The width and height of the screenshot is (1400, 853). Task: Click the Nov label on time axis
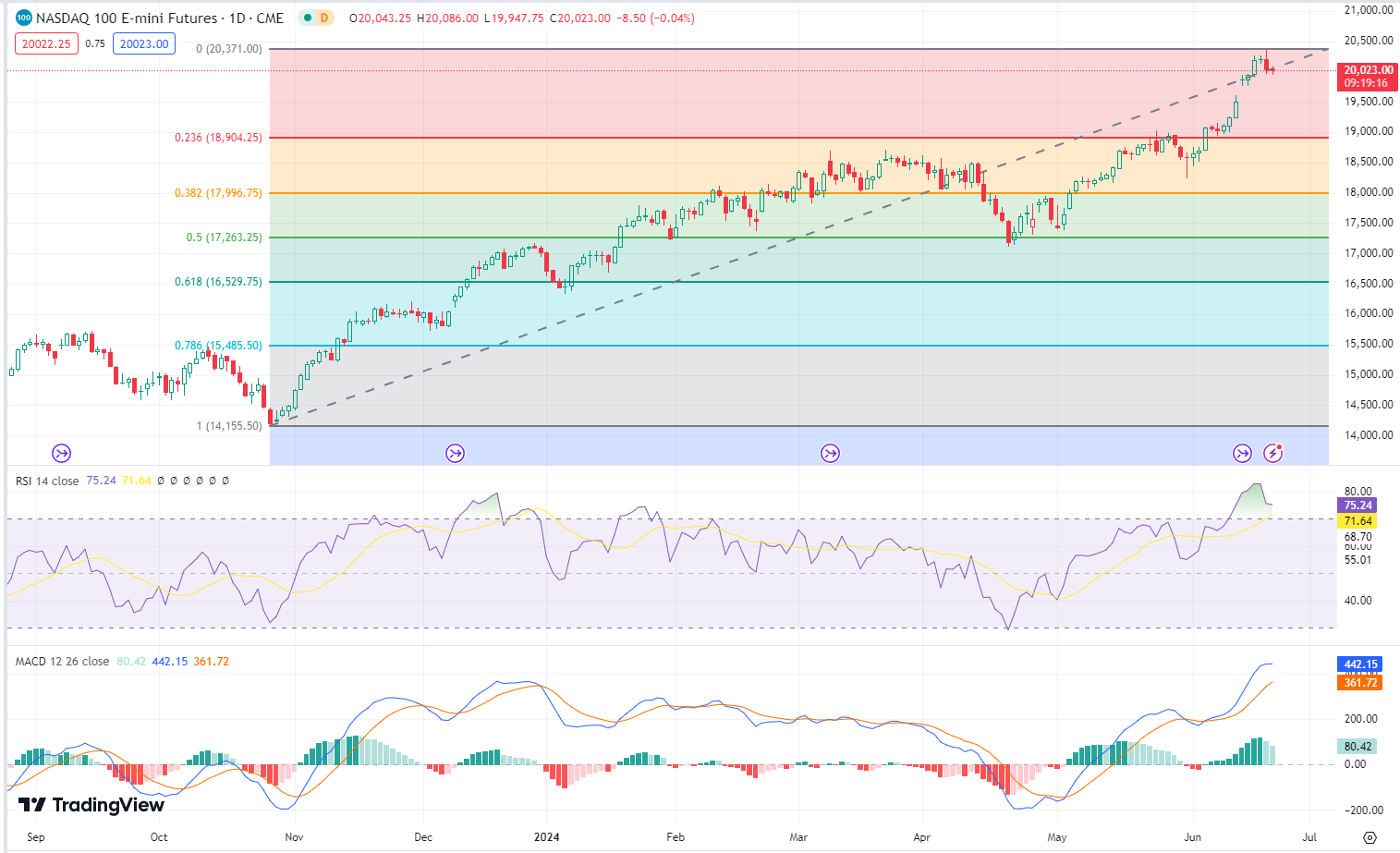[x=294, y=837]
